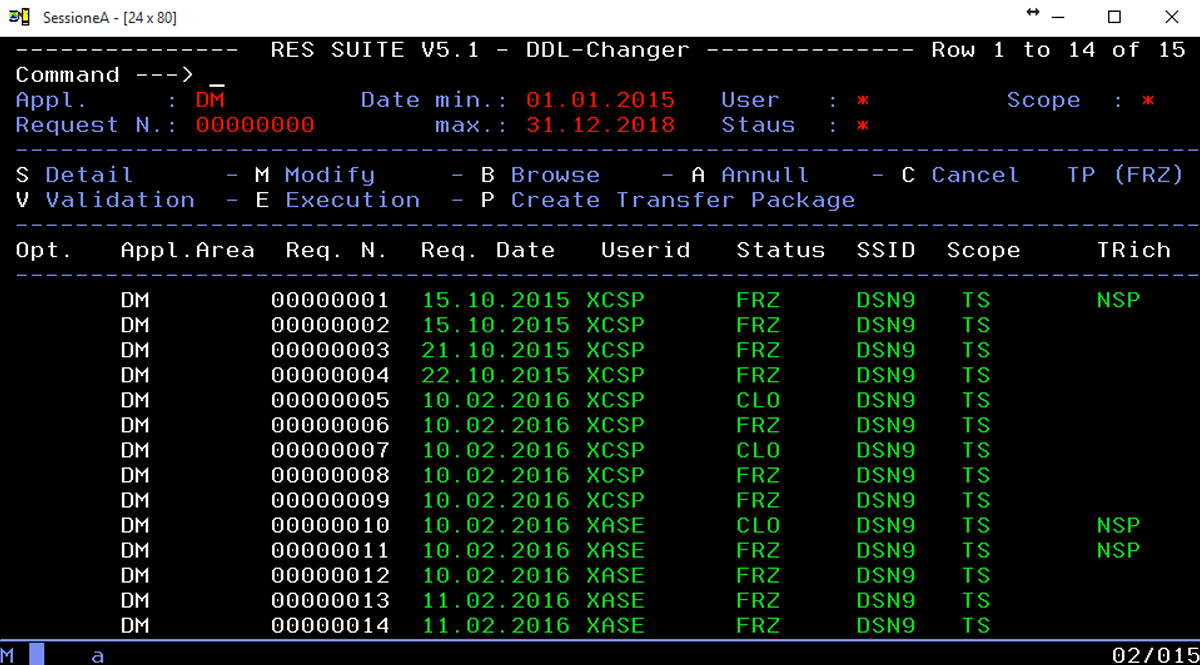Click TS scope in row 00000002

point(976,325)
